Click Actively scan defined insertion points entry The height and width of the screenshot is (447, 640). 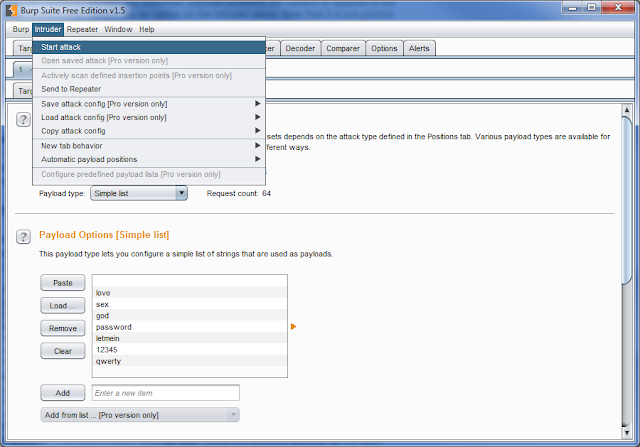[x=149, y=76]
